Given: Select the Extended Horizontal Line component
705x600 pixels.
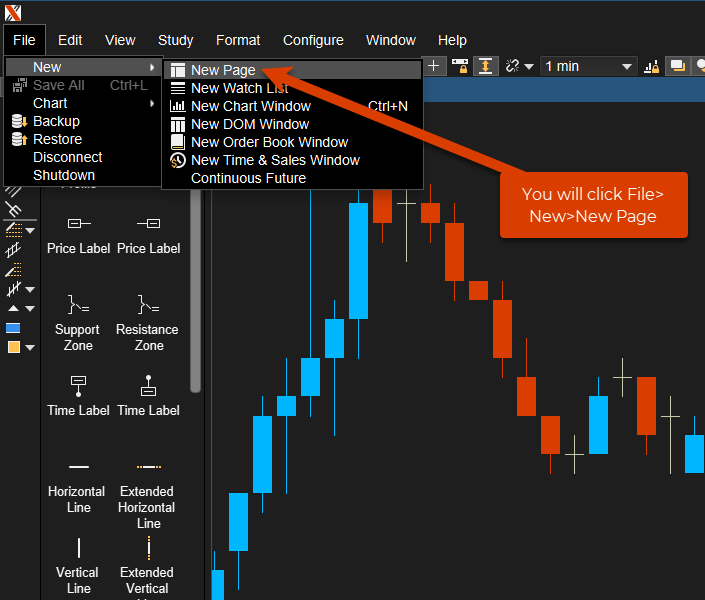Looking at the screenshot, I should pos(147,495).
